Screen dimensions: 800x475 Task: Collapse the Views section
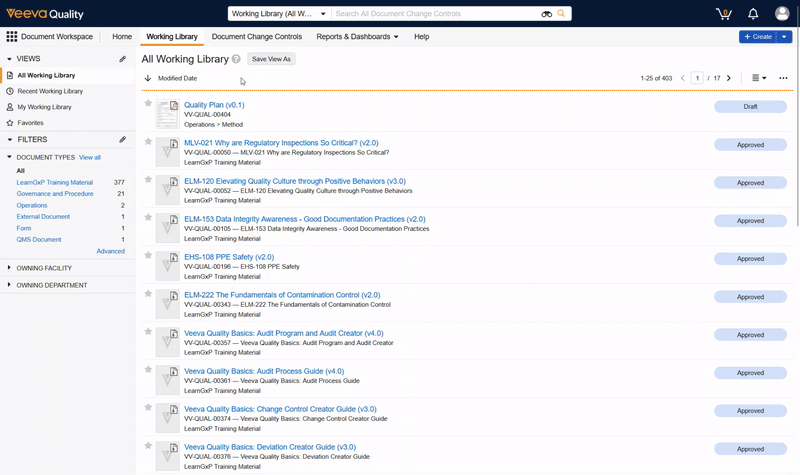tap(9, 59)
